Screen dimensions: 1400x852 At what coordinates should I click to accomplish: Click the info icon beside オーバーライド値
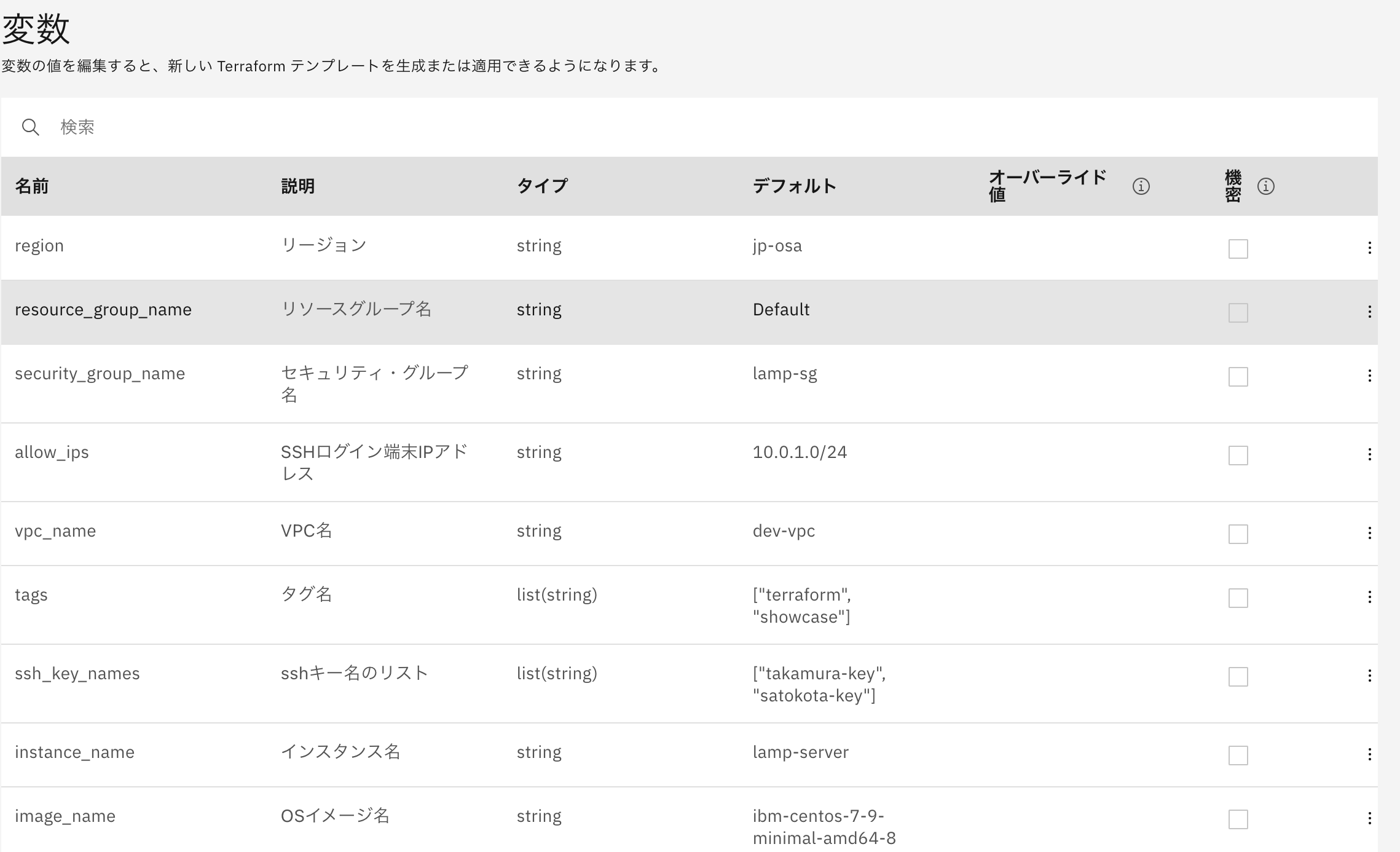[1142, 186]
